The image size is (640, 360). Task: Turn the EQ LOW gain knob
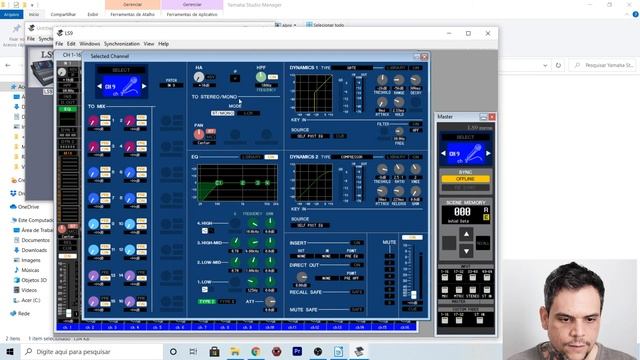(x=270, y=282)
